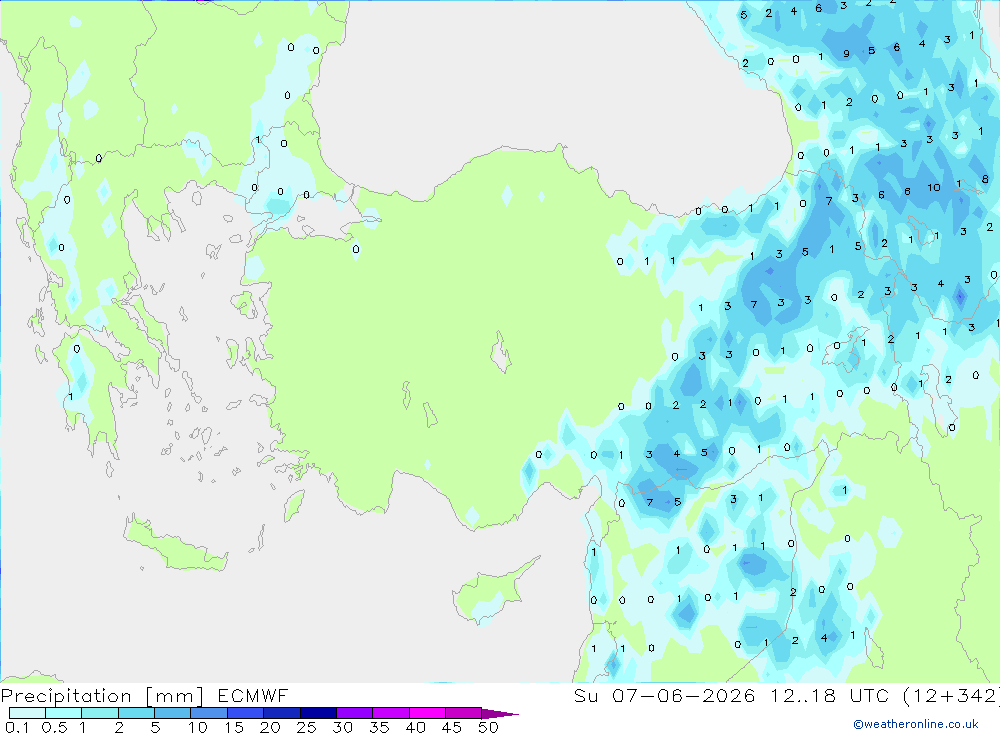Click the '35' legend scale label
Screen dimensions: 1000x733
(x=379, y=727)
